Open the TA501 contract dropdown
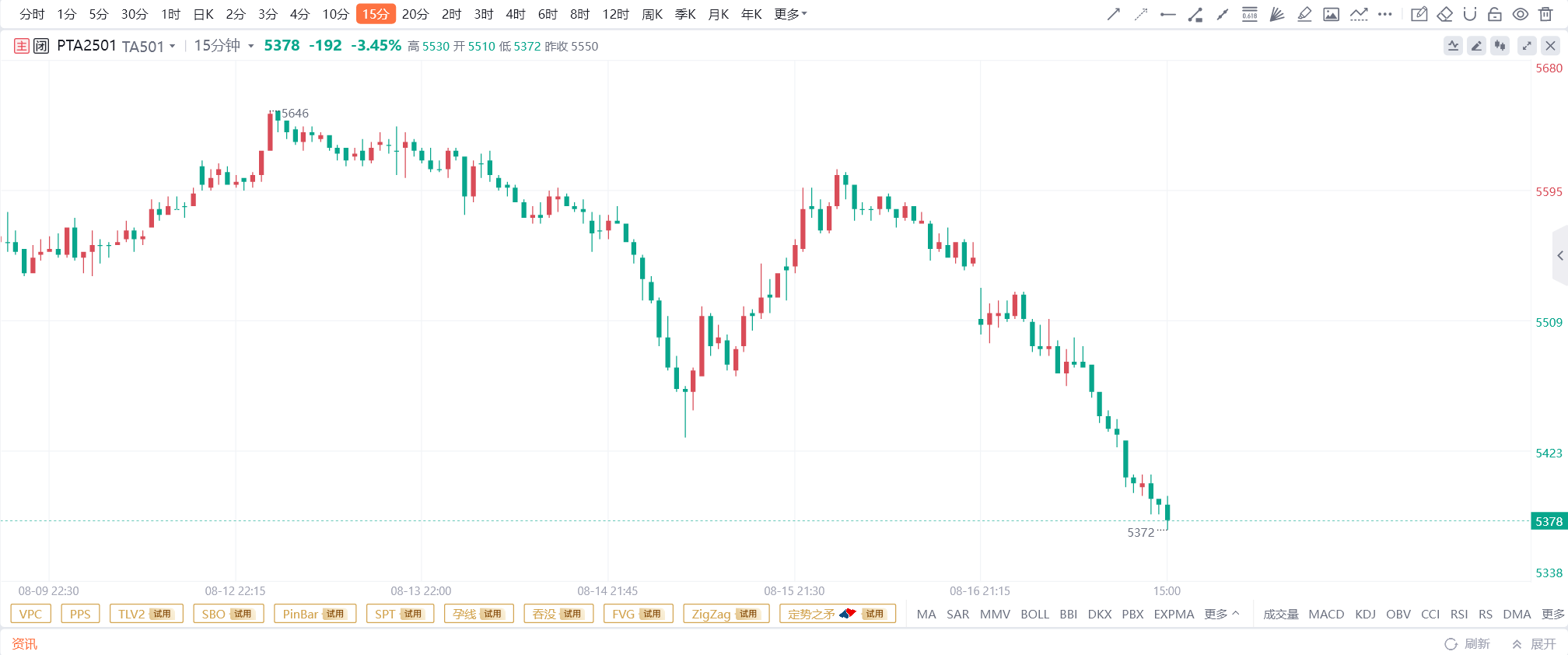 tap(149, 47)
